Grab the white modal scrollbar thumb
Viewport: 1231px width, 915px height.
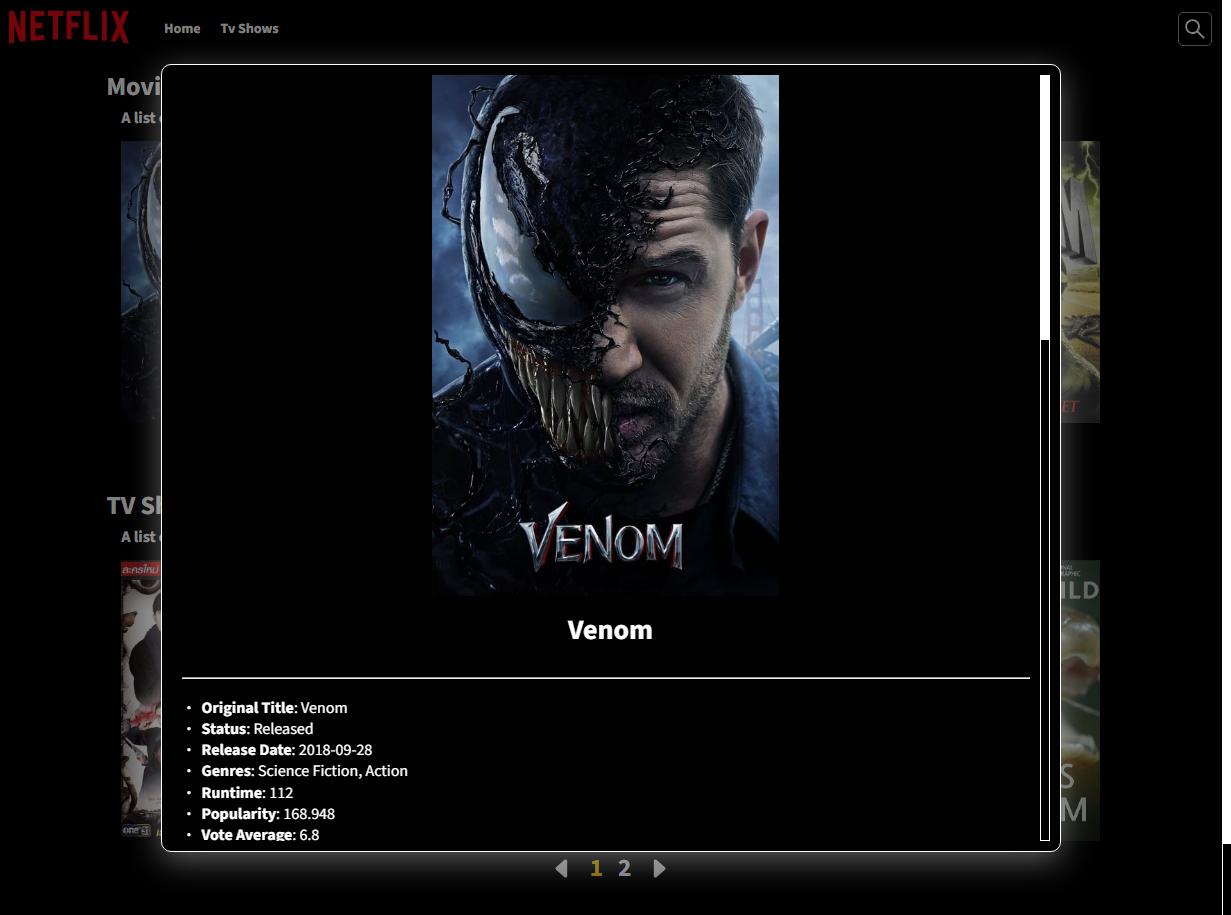coord(1045,207)
